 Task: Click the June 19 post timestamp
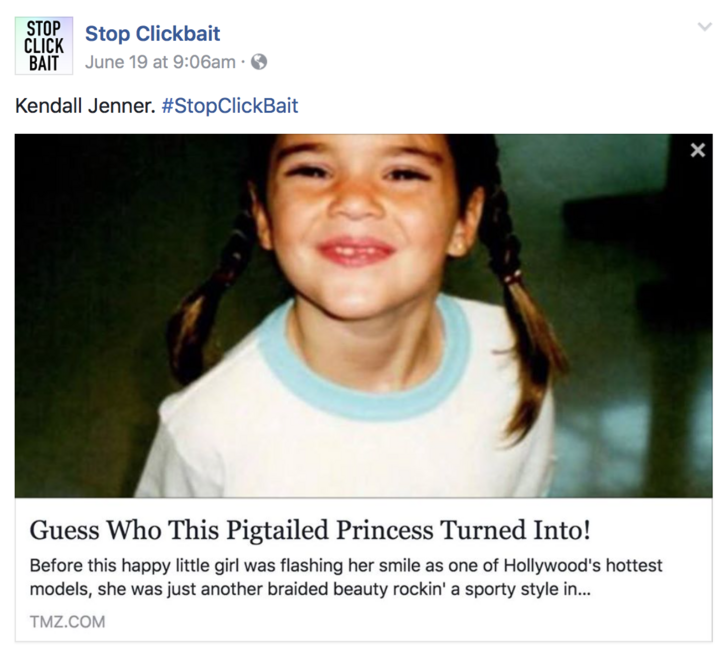[x=160, y=62]
